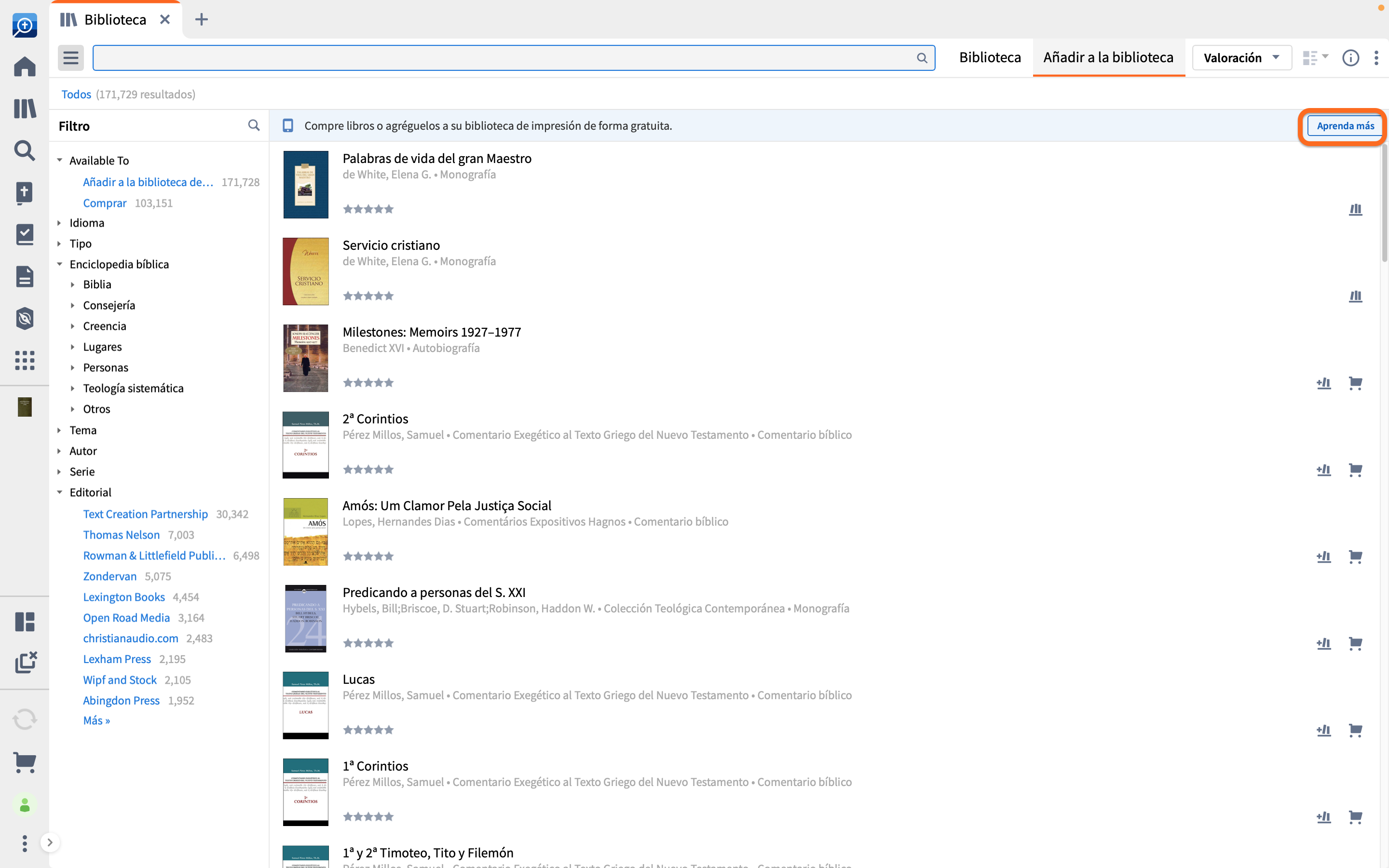Open Documents icon in left sidebar
Image resolution: width=1389 pixels, height=868 pixels.
coord(25,276)
